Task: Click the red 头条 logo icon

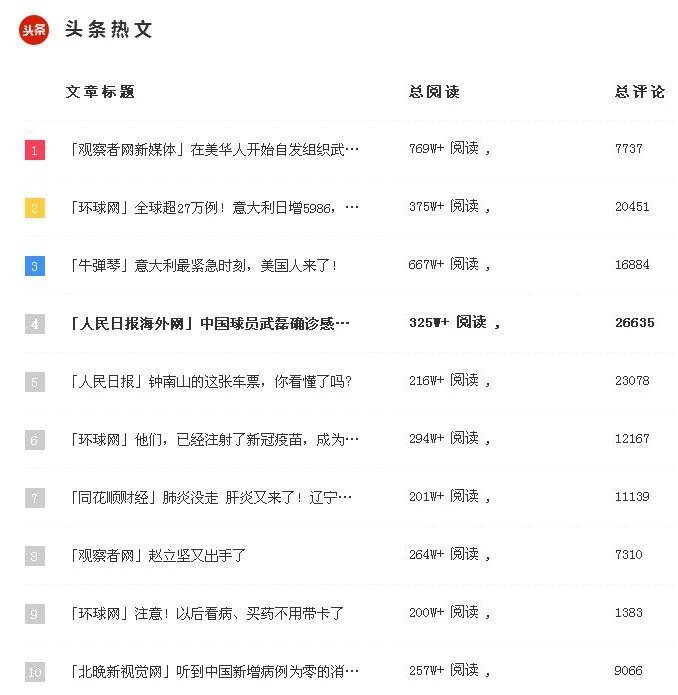Action: 34,30
